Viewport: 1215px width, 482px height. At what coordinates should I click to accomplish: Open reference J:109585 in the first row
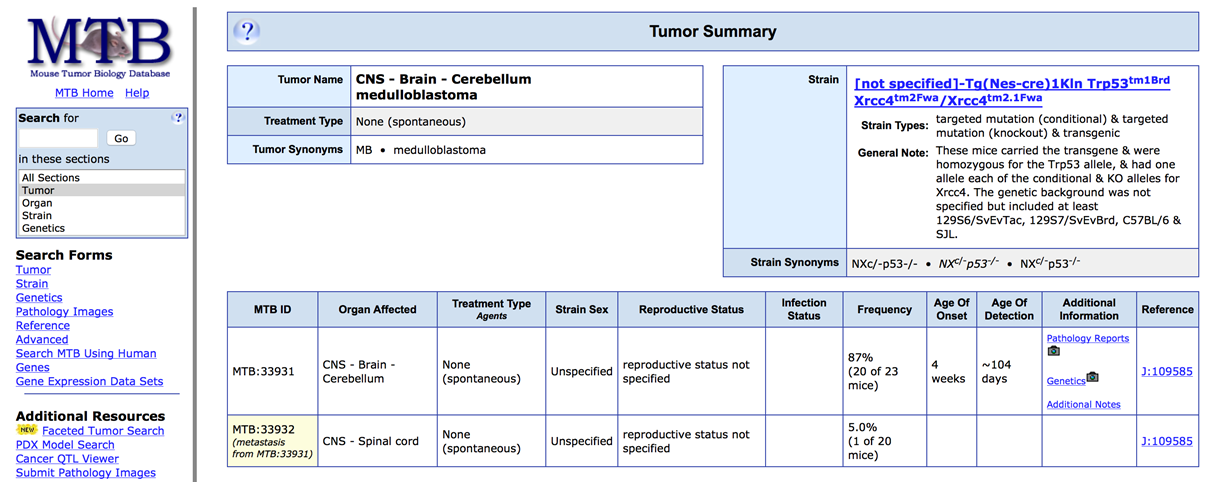coord(1167,371)
